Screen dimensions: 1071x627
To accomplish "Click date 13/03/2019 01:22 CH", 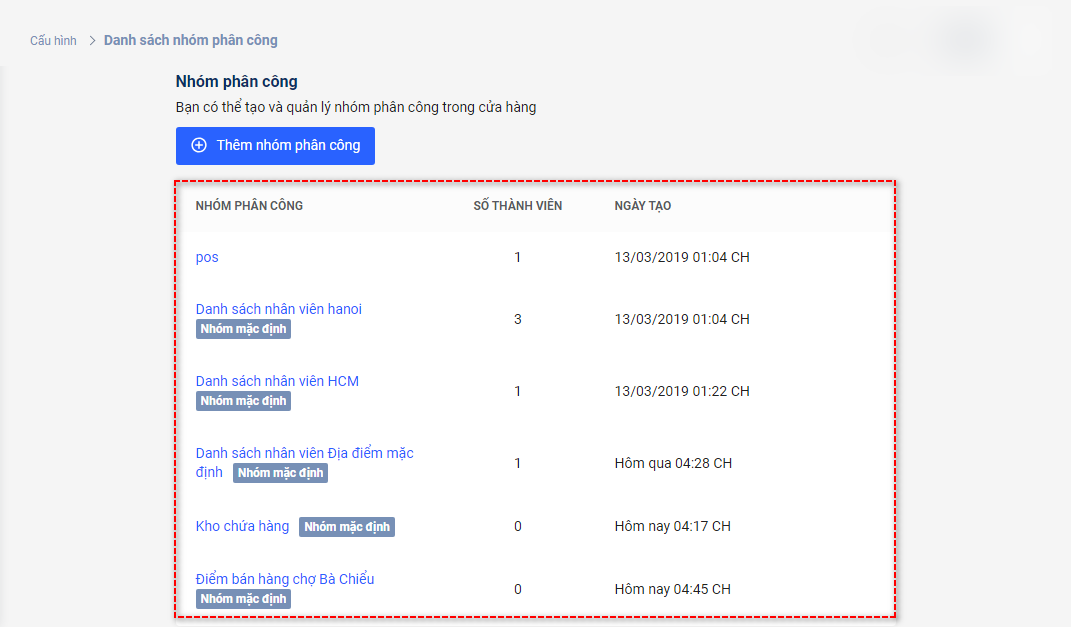I will pos(682,391).
